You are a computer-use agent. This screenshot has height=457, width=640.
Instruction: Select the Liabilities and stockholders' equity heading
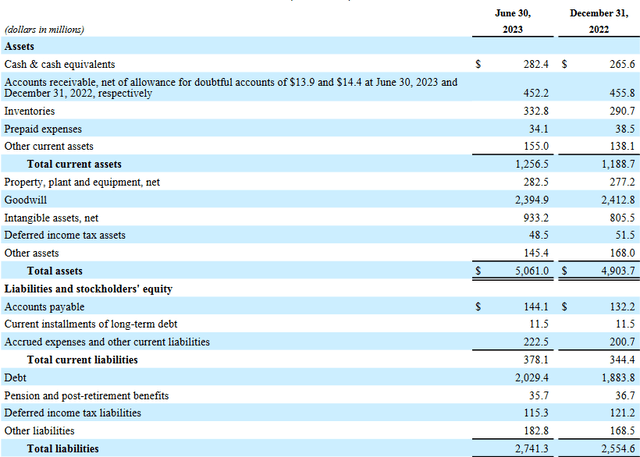88,289
